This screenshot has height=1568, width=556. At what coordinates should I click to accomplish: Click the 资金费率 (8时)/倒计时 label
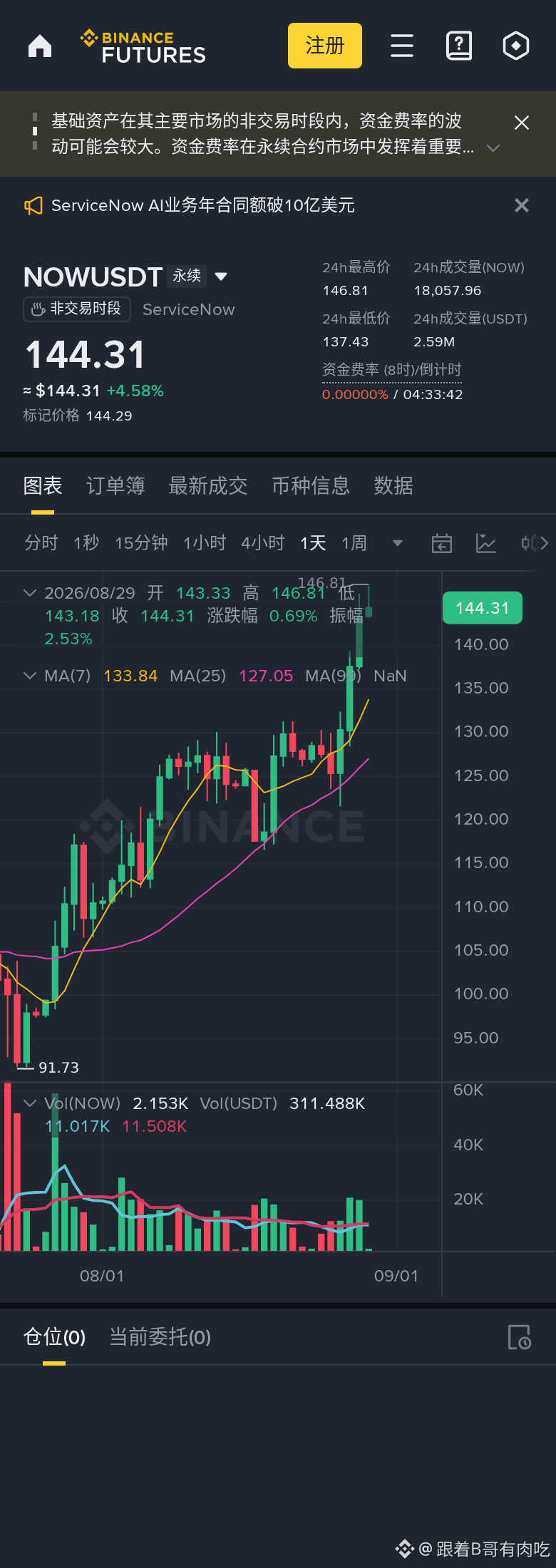coord(392,370)
